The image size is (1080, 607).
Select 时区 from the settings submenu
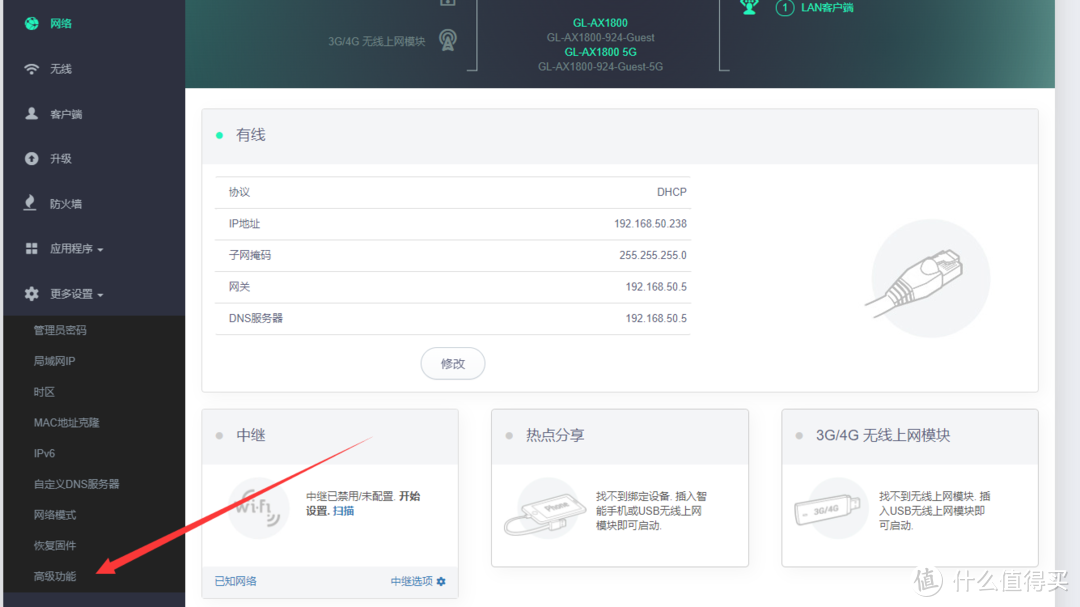(x=45, y=391)
